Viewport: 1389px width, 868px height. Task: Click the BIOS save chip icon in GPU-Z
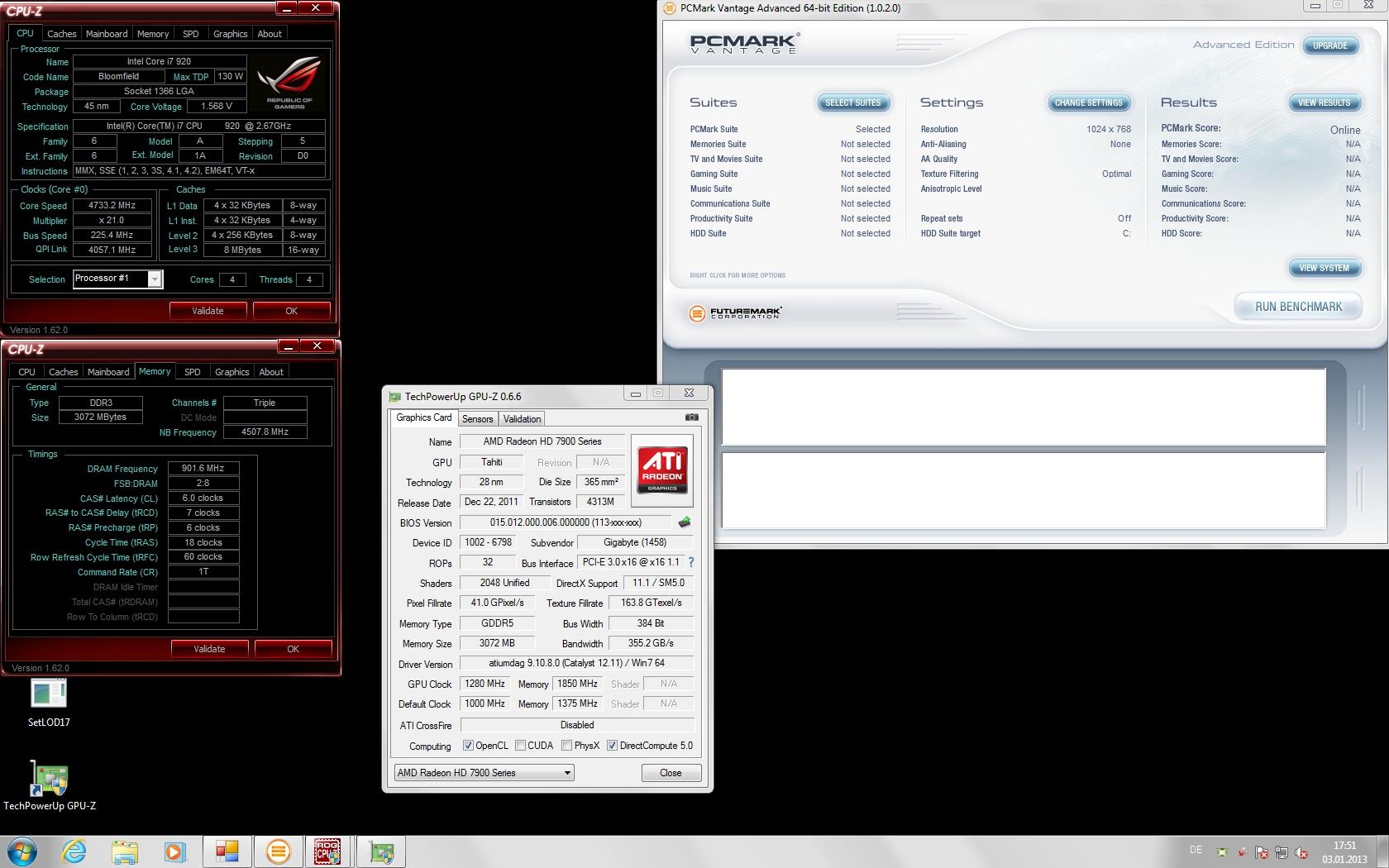point(684,522)
